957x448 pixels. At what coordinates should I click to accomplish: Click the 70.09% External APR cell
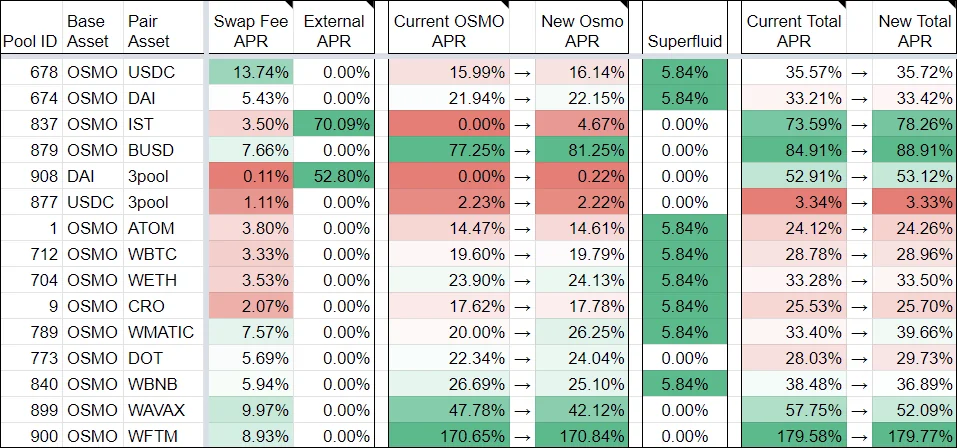[334, 124]
